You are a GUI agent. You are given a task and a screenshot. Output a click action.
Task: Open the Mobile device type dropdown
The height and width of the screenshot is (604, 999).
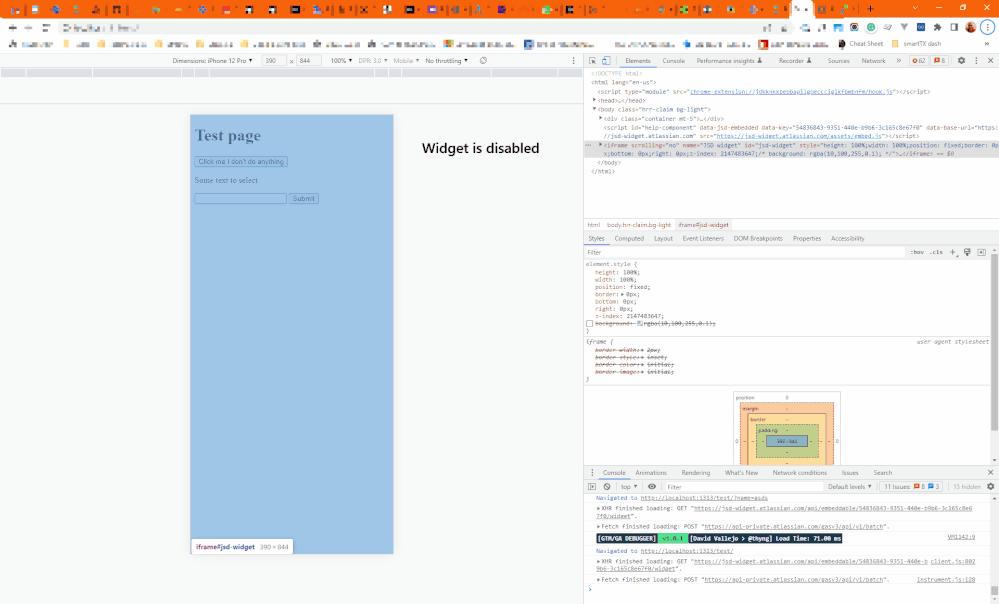pos(406,61)
